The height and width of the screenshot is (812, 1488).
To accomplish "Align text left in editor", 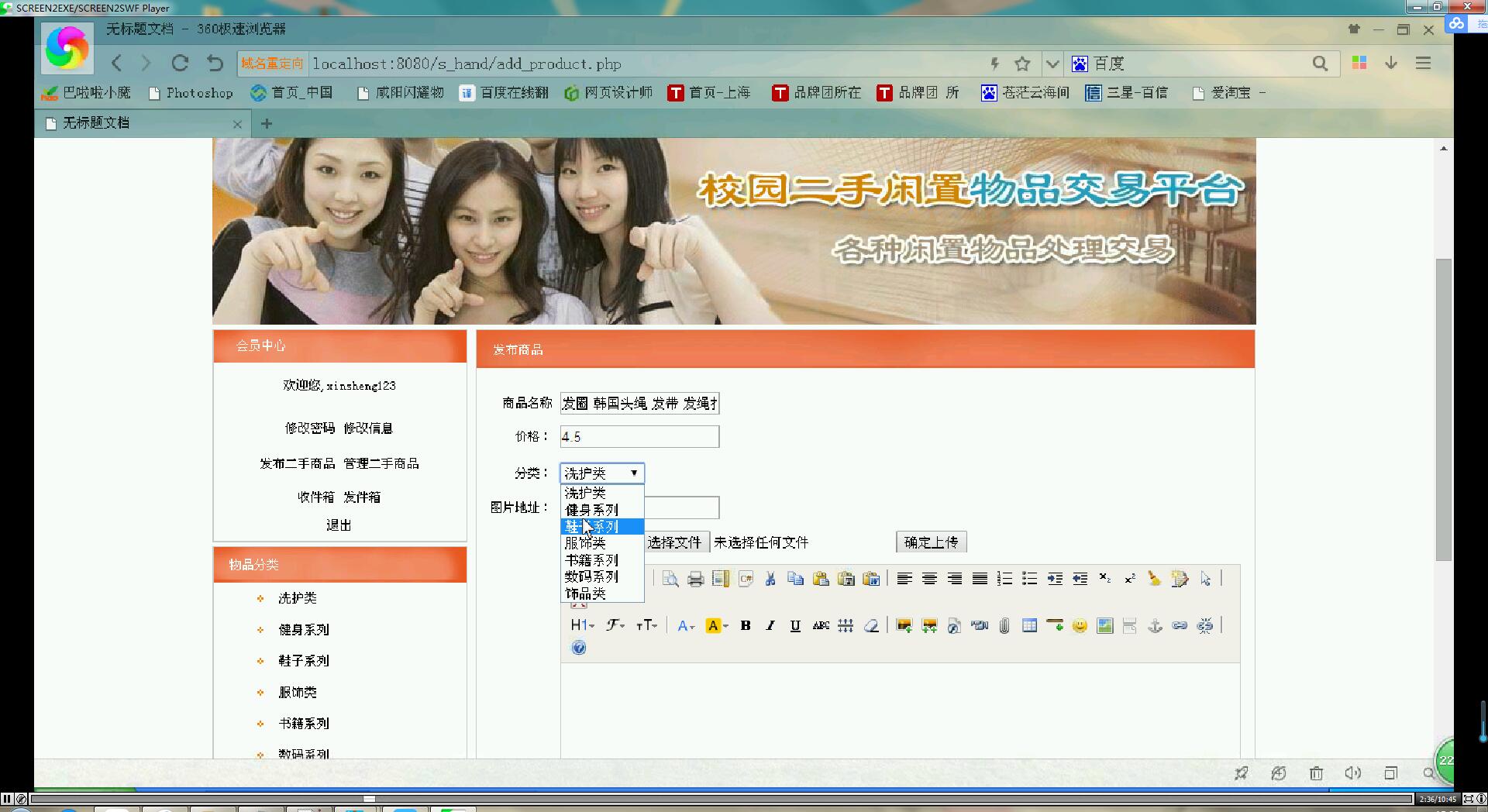I will point(904,579).
